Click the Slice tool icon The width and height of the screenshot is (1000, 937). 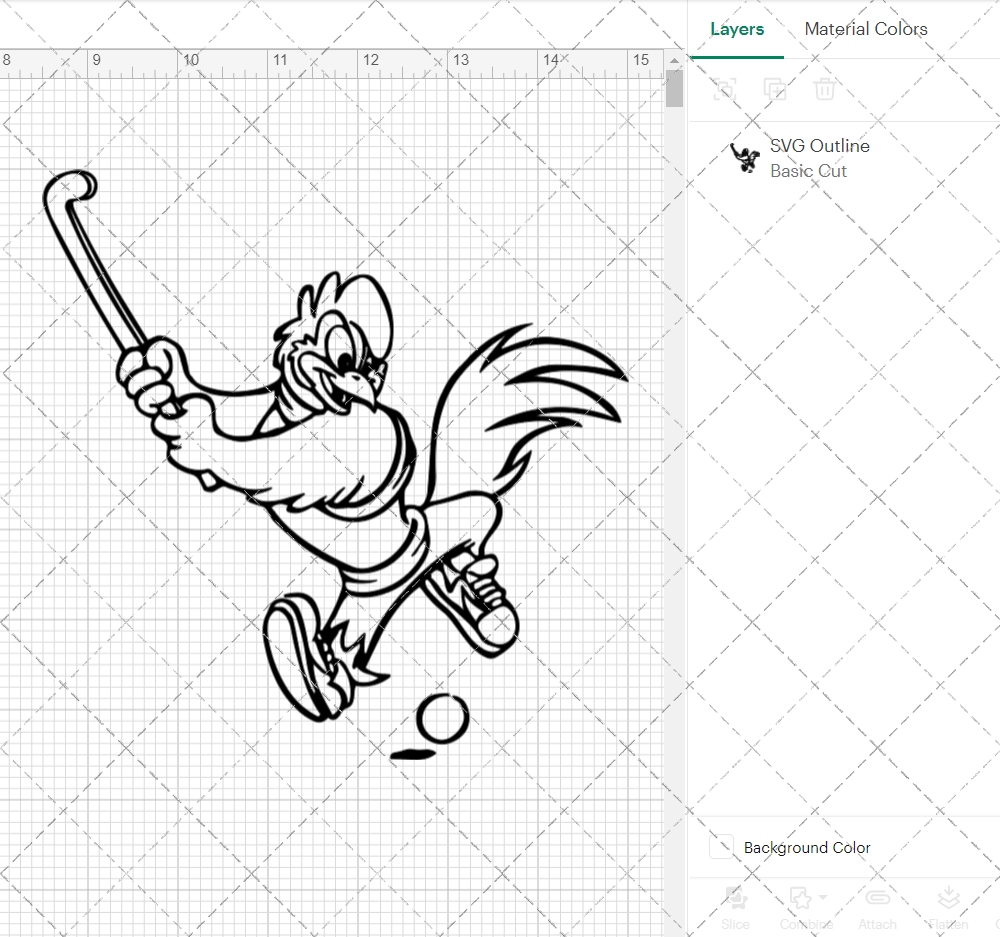735,898
